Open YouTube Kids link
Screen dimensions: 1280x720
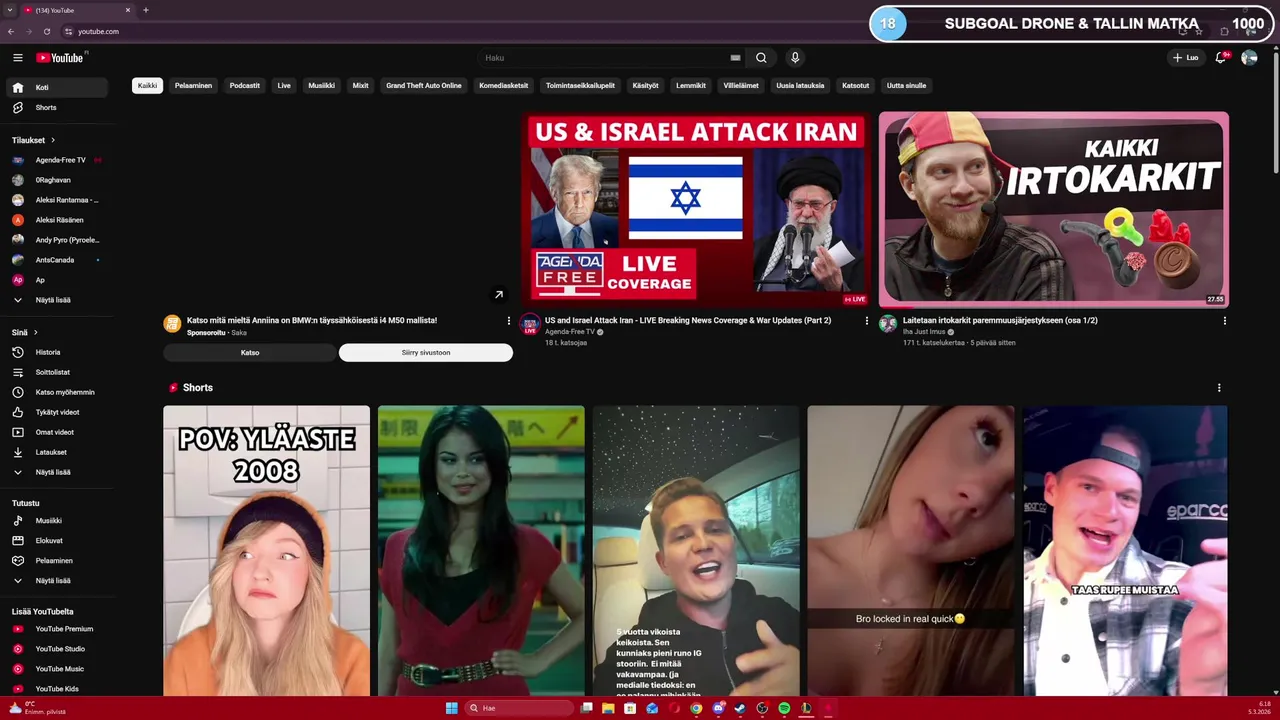(x=55, y=689)
